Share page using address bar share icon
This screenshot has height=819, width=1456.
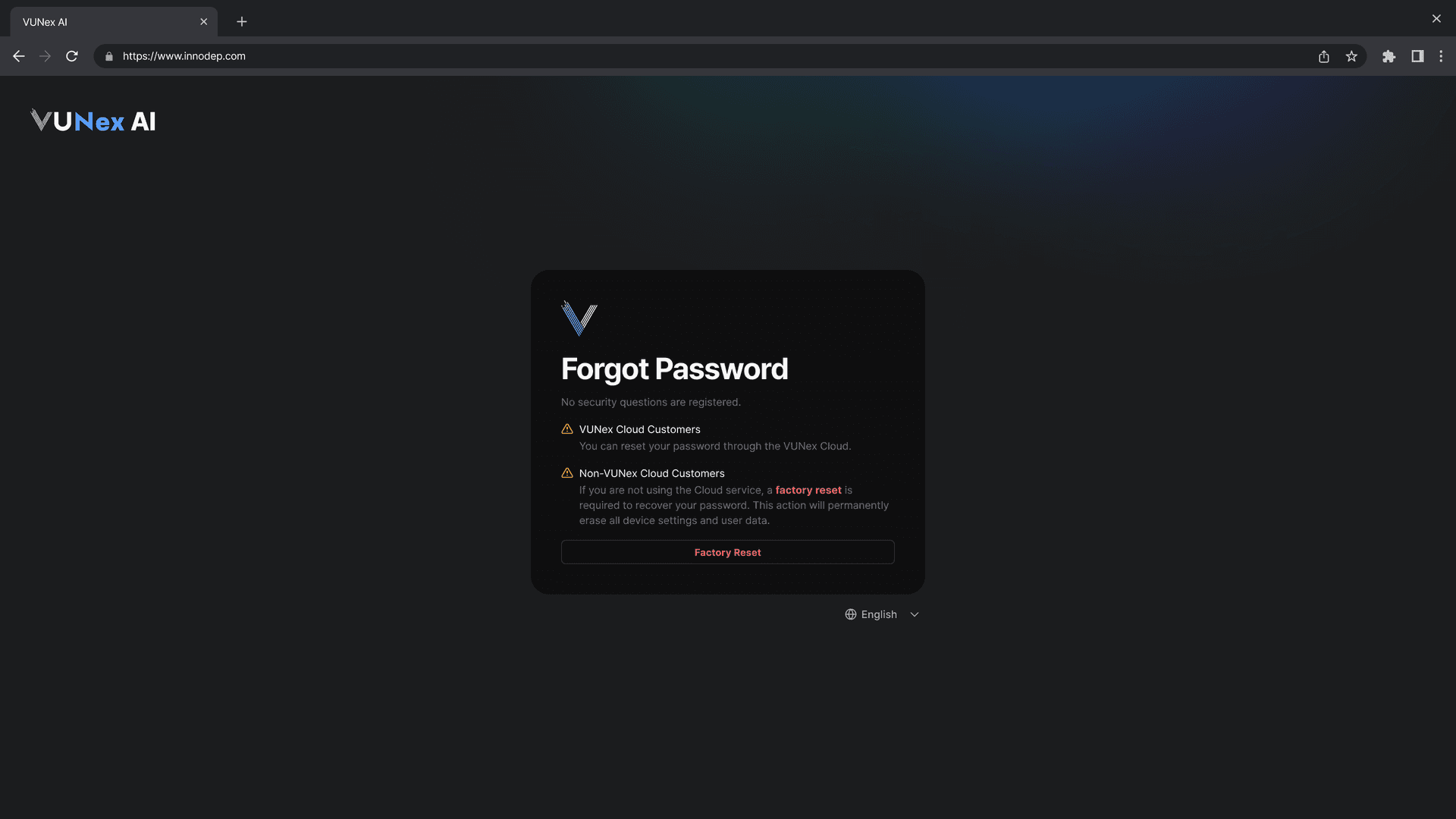point(1324,56)
